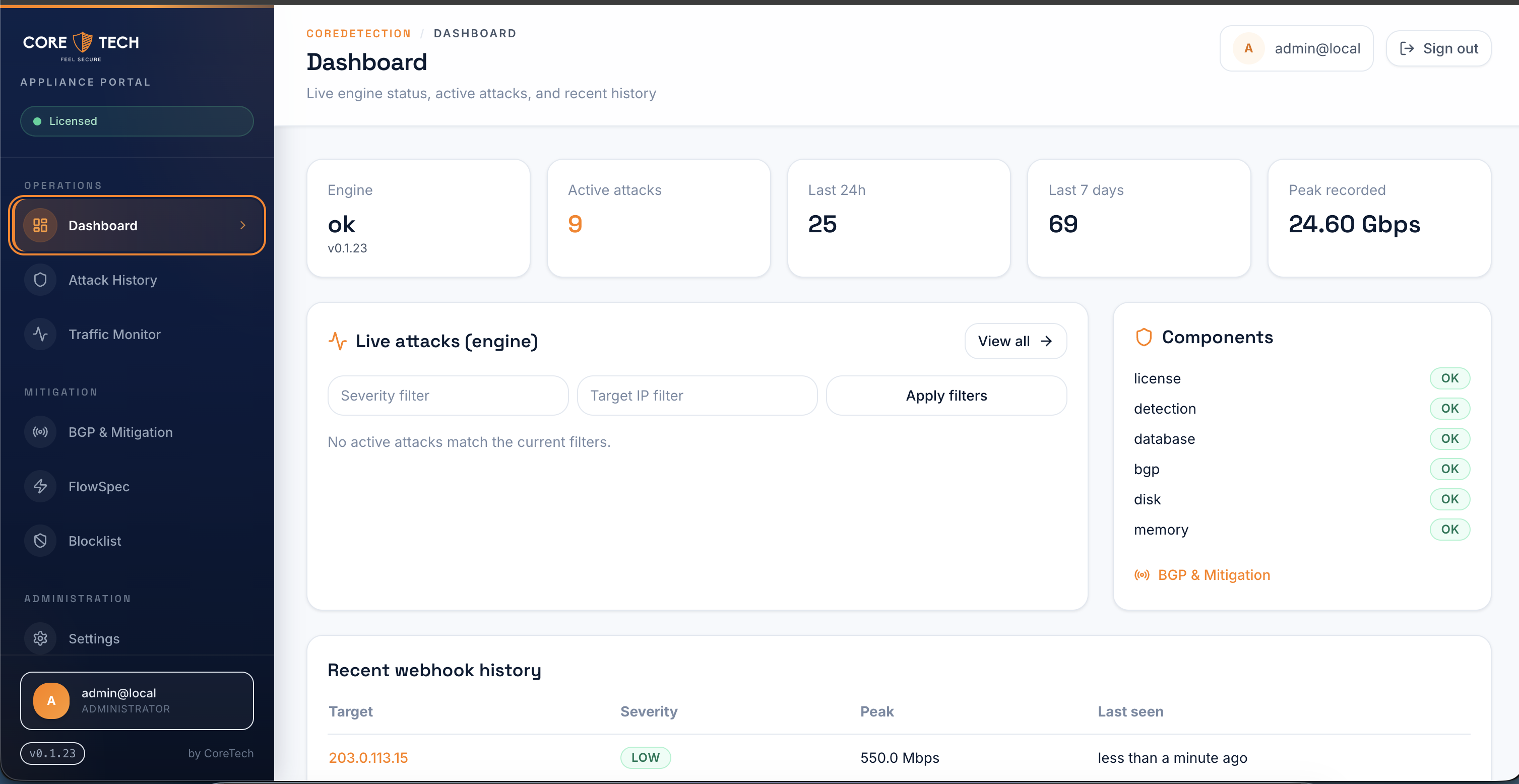1519x784 pixels.
Task: Click the Components shield icon
Action: (1144, 337)
